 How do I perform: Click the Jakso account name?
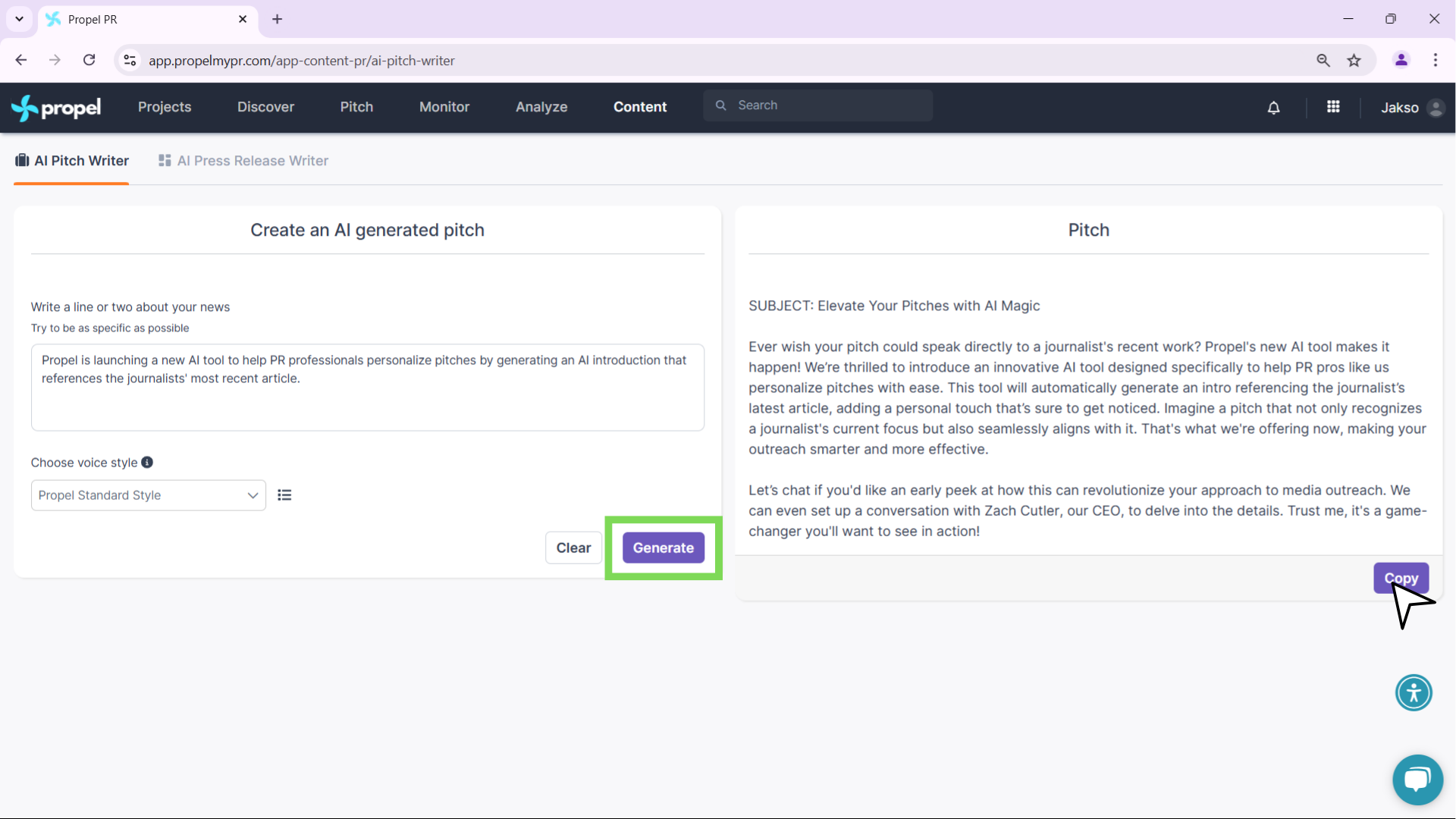1399,108
